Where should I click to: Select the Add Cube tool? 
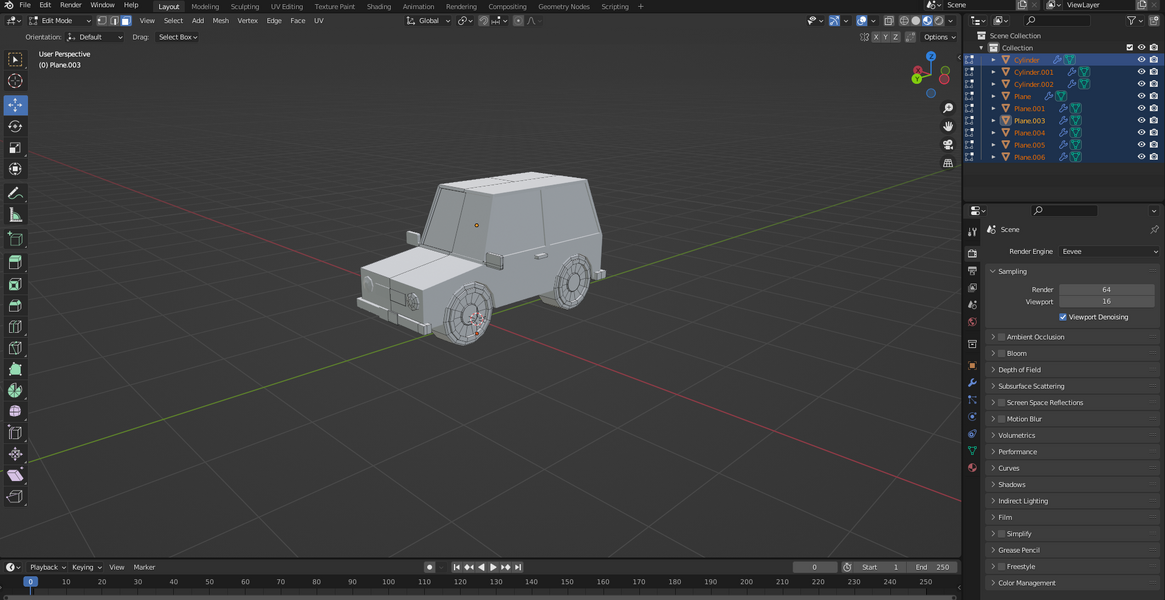click(x=15, y=238)
